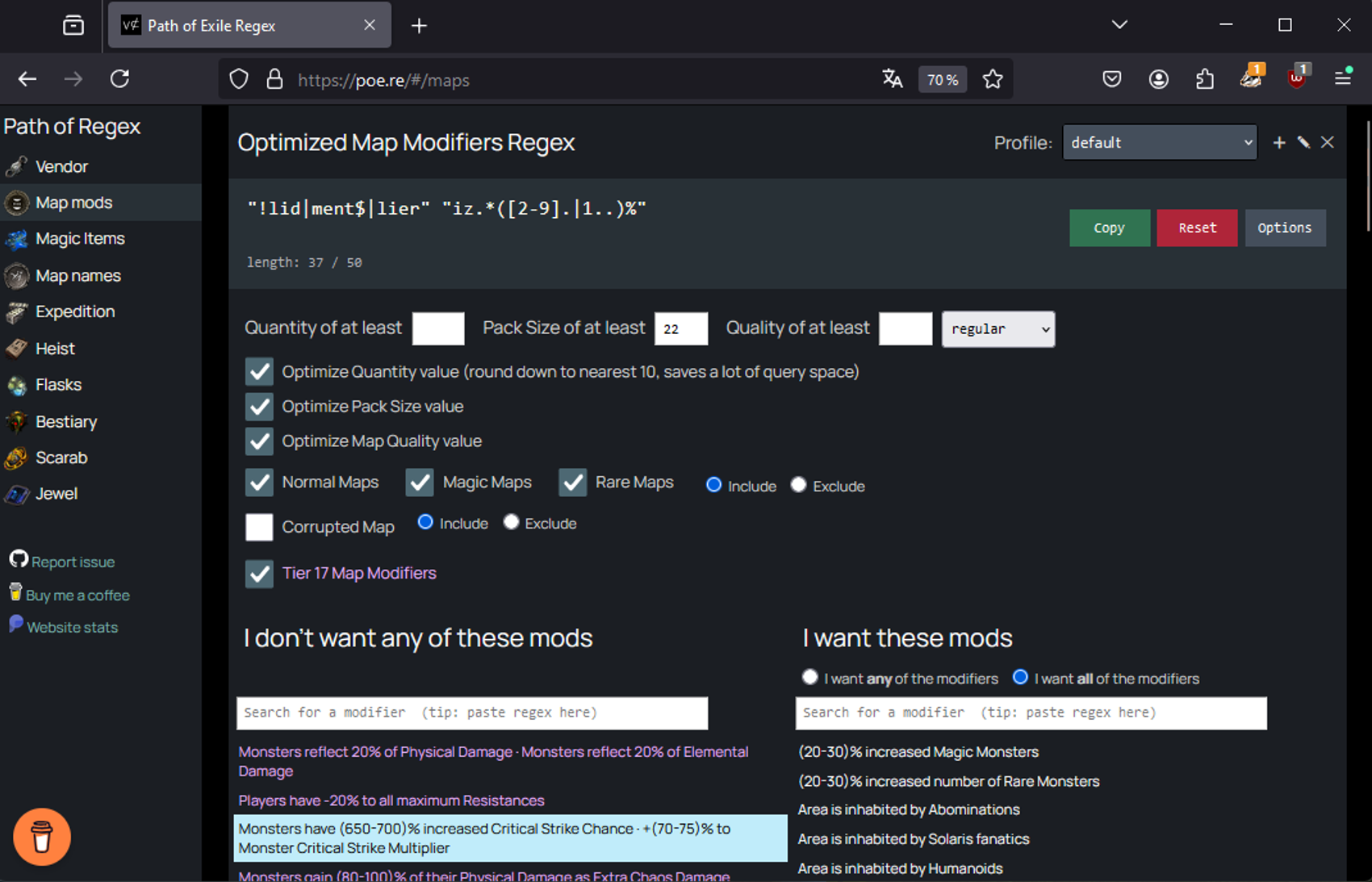The image size is (1372, 882).
Task: Select Include radio beside Corrupted Map
Action: pyautogui.click(x=425, y=522)
